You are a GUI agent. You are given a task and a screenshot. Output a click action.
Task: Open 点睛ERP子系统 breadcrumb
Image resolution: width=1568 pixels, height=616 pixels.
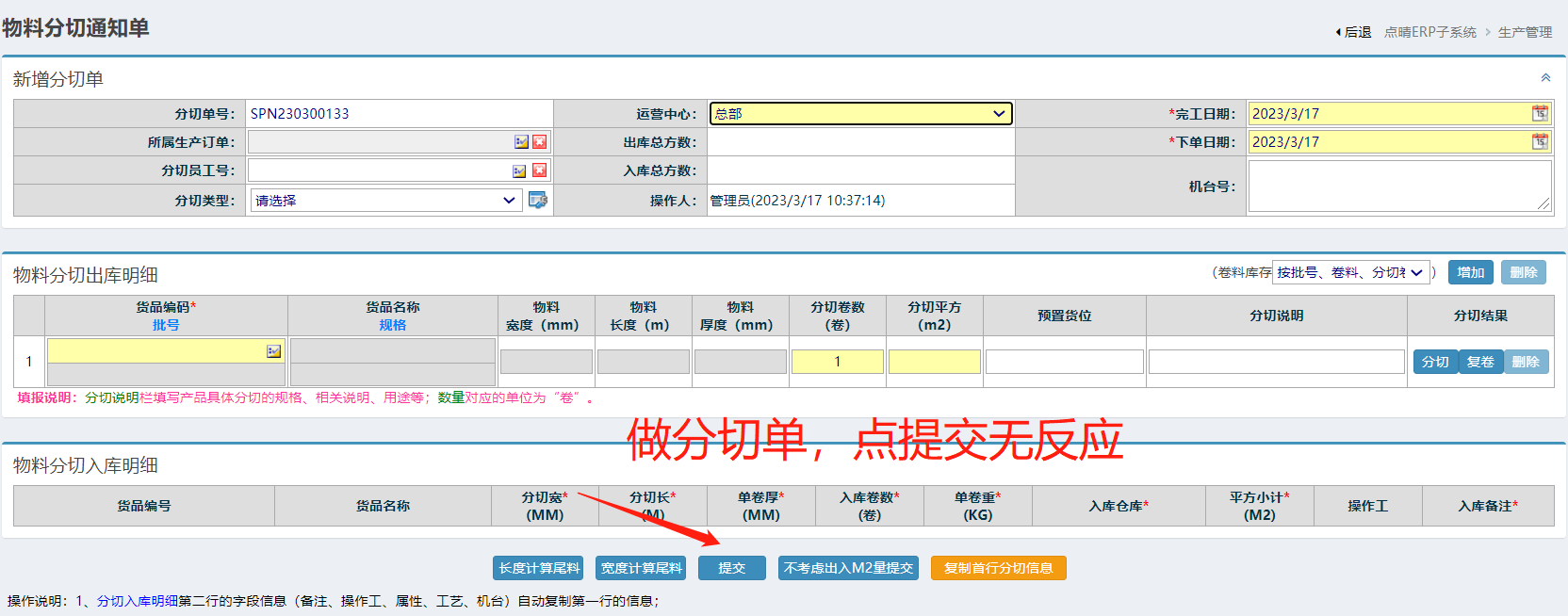coord(1429,32)
